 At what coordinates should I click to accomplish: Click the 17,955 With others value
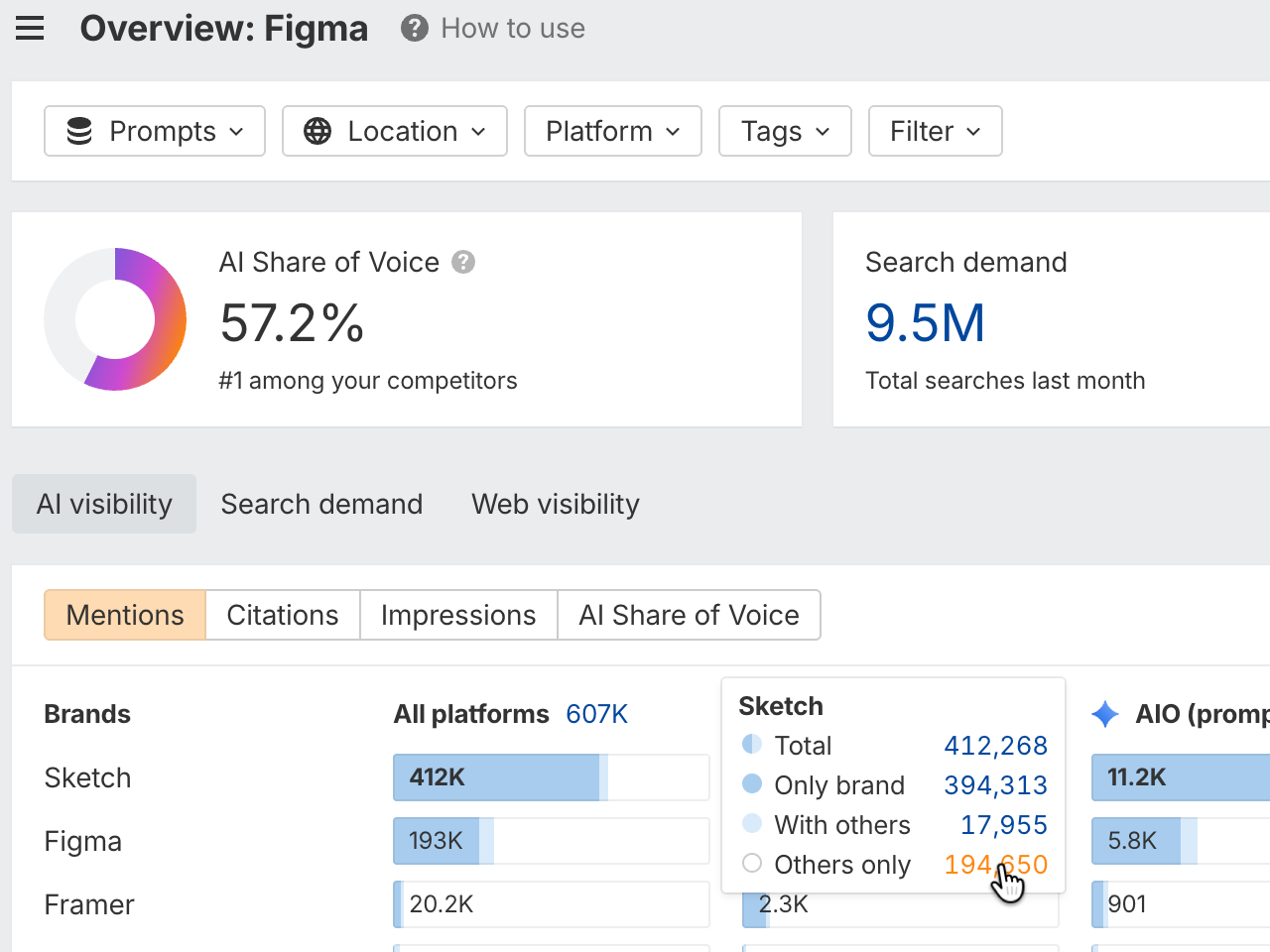(1004, 825)
